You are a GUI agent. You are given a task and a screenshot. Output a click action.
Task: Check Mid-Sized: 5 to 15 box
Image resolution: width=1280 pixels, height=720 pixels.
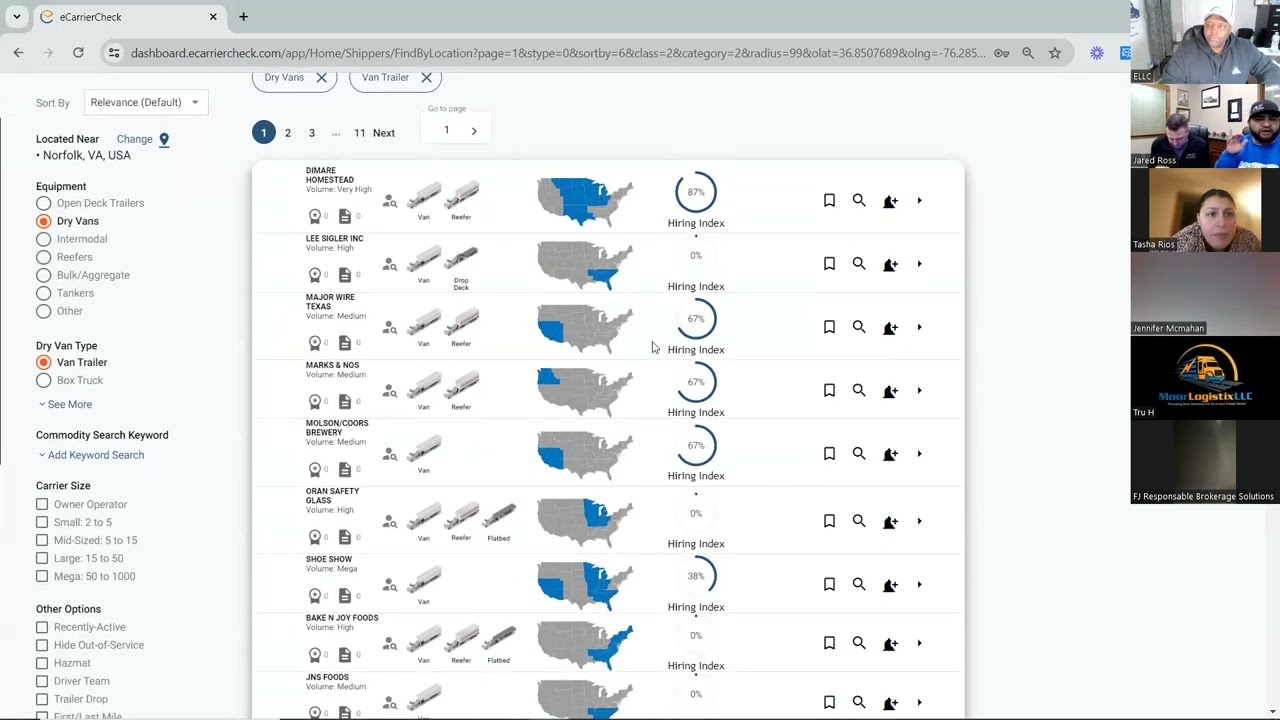42,540
